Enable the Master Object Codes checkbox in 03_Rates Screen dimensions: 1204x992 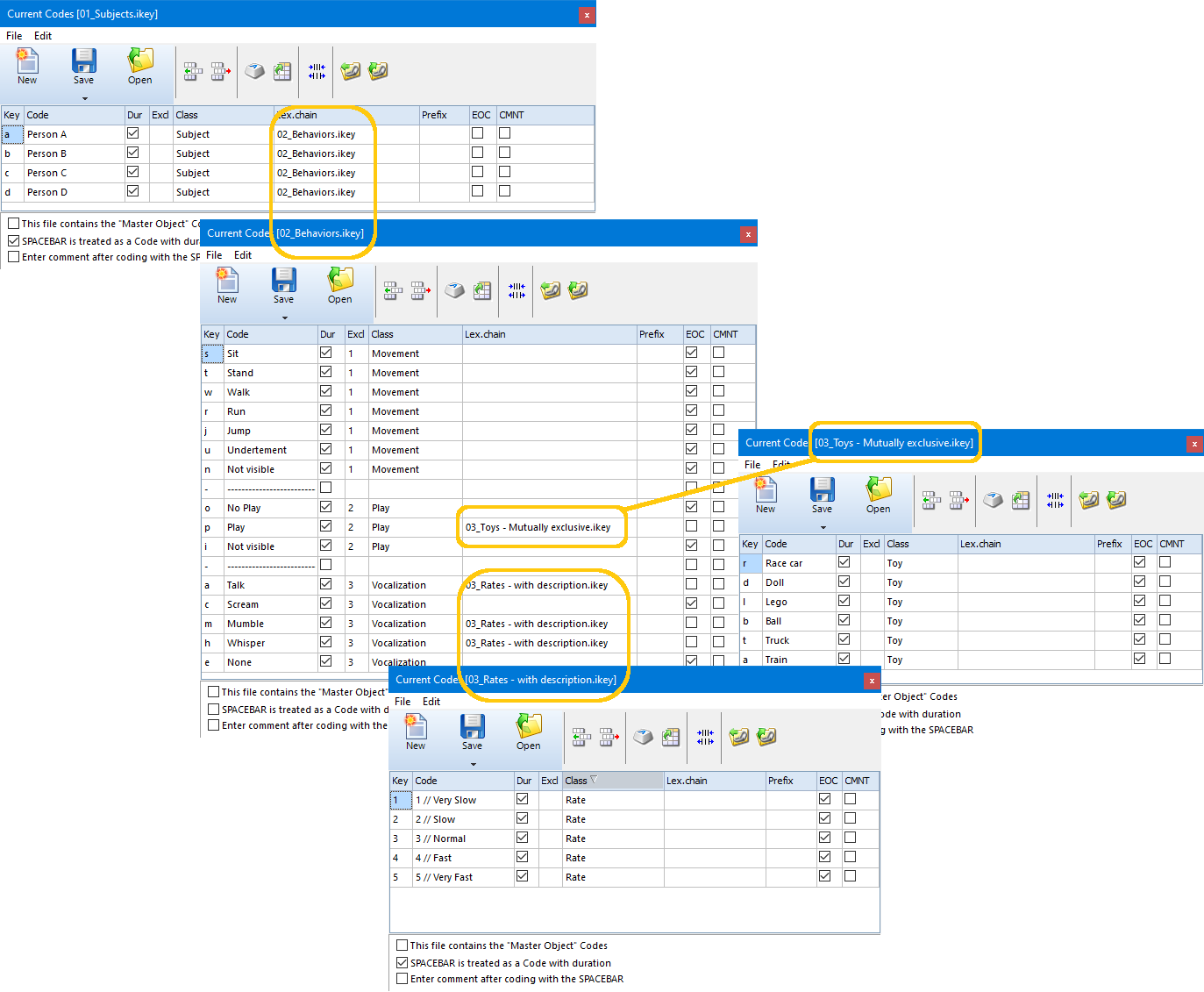point(402,946)
